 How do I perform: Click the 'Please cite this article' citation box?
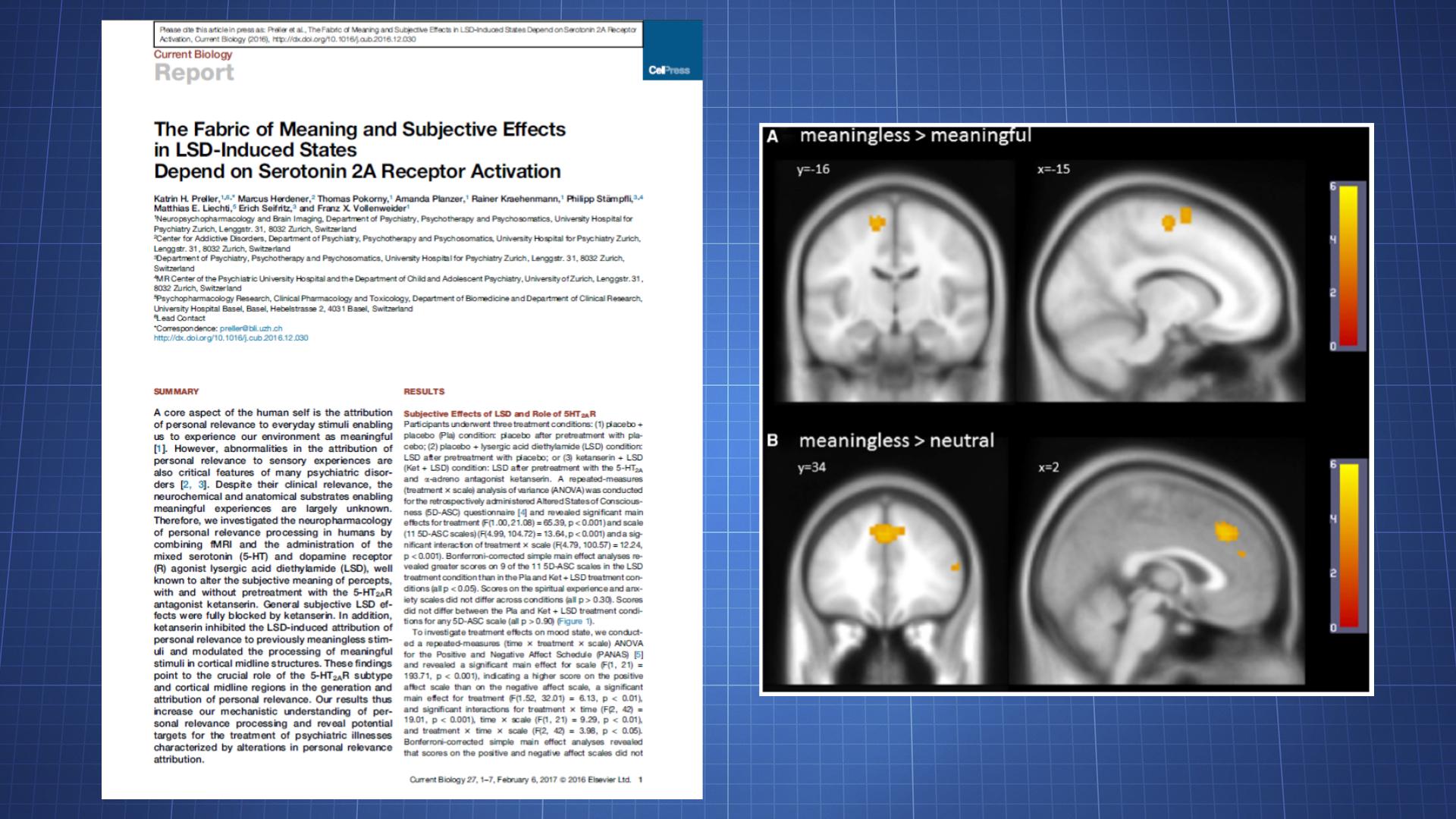click(398, 34)
